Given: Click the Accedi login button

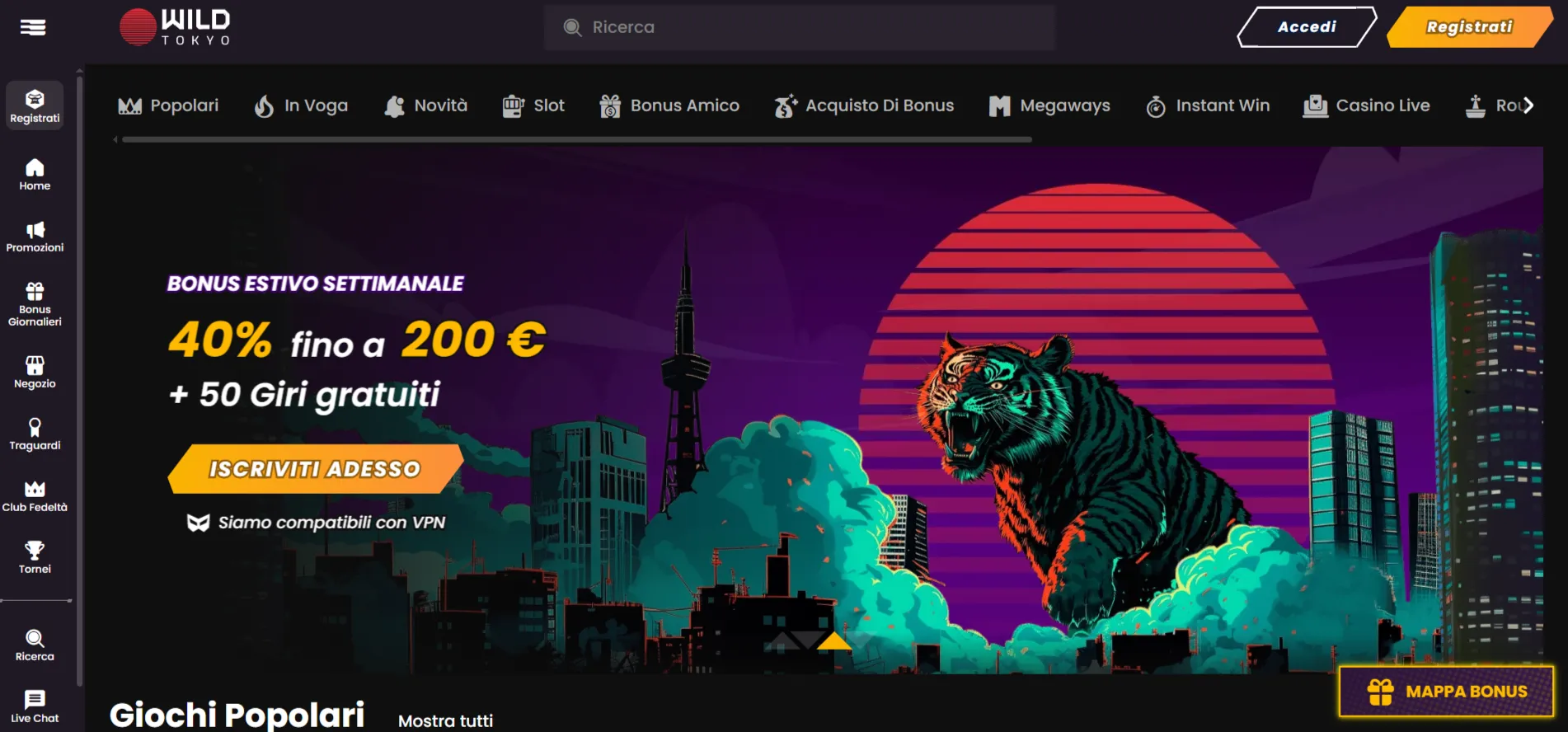Looking at the screenshot, I should click(x=1307, y=27).
